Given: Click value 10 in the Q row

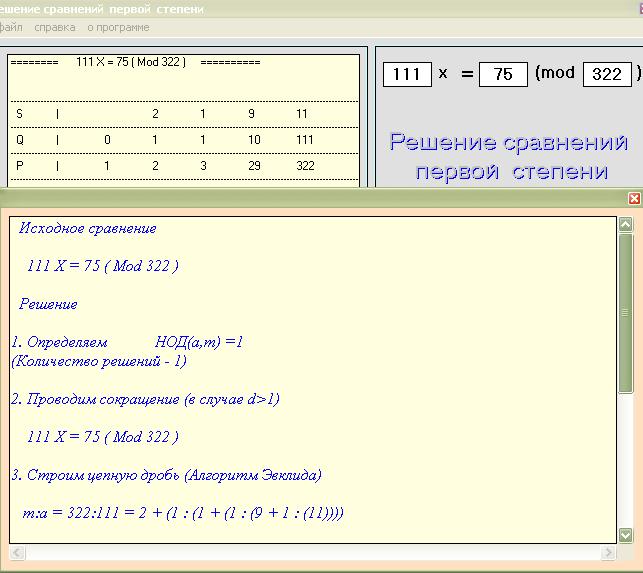Looking at the screenshot, I should [x=254, y=140].
